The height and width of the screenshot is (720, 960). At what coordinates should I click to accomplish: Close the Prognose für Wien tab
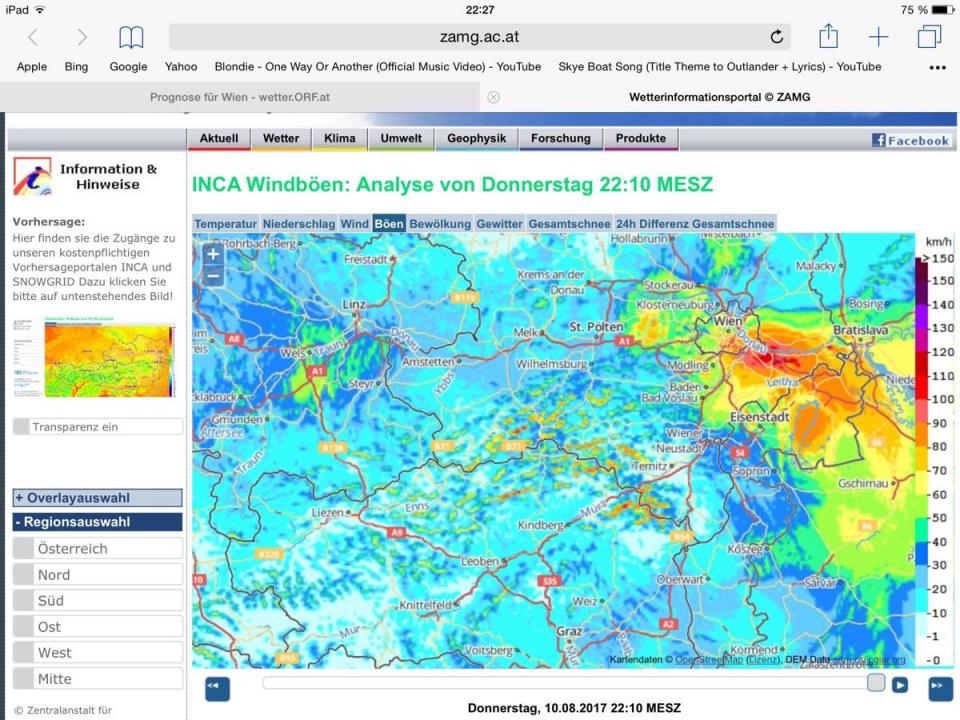(x=493, y=97)
